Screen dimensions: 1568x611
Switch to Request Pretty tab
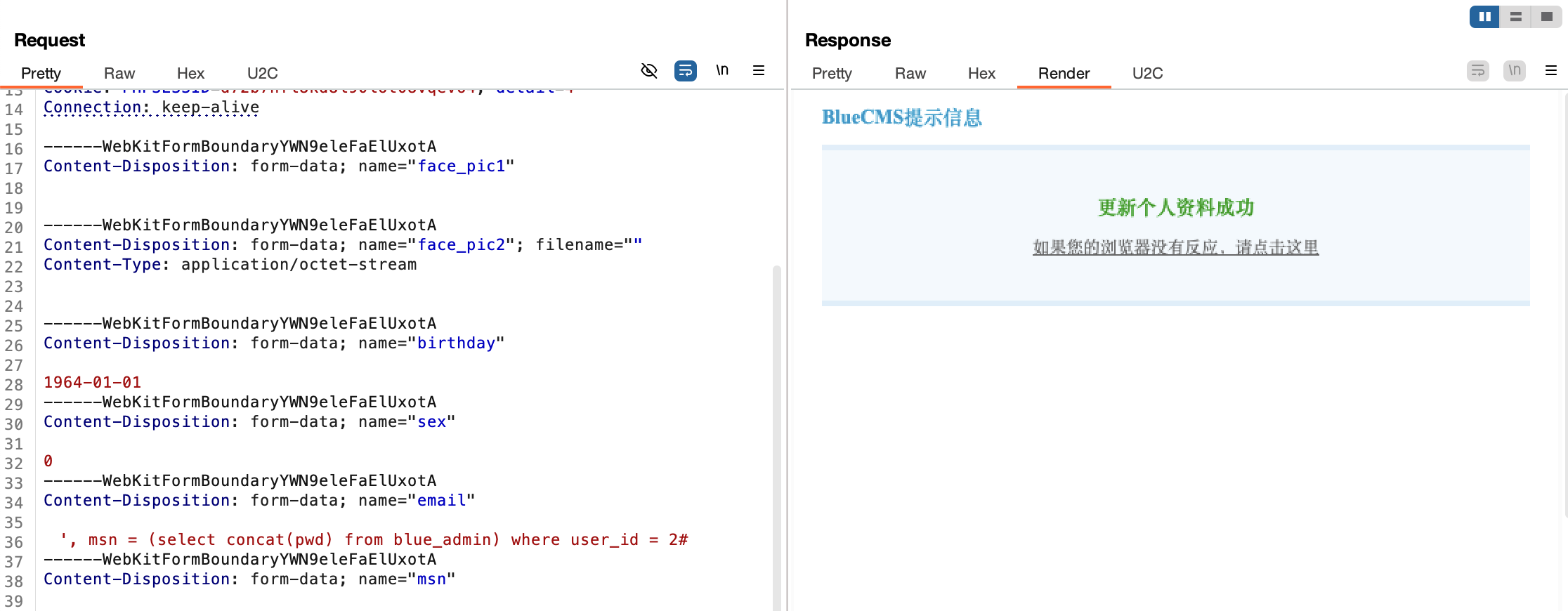coord(41,73)
